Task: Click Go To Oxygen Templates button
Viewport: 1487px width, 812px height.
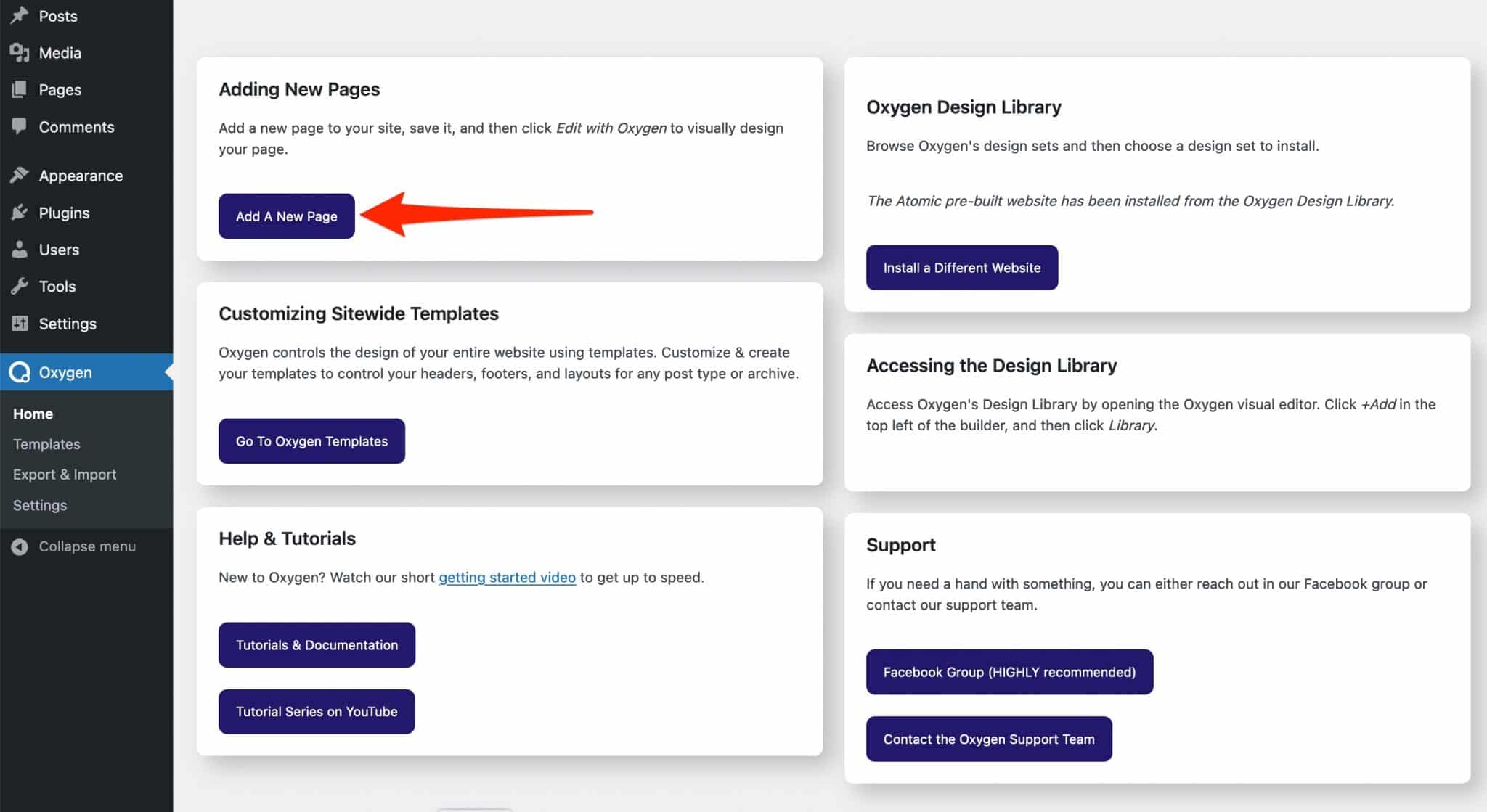Action: 311,441
